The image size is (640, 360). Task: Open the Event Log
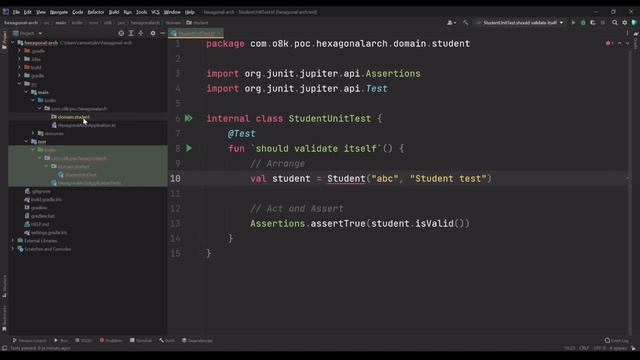(617, 340)
